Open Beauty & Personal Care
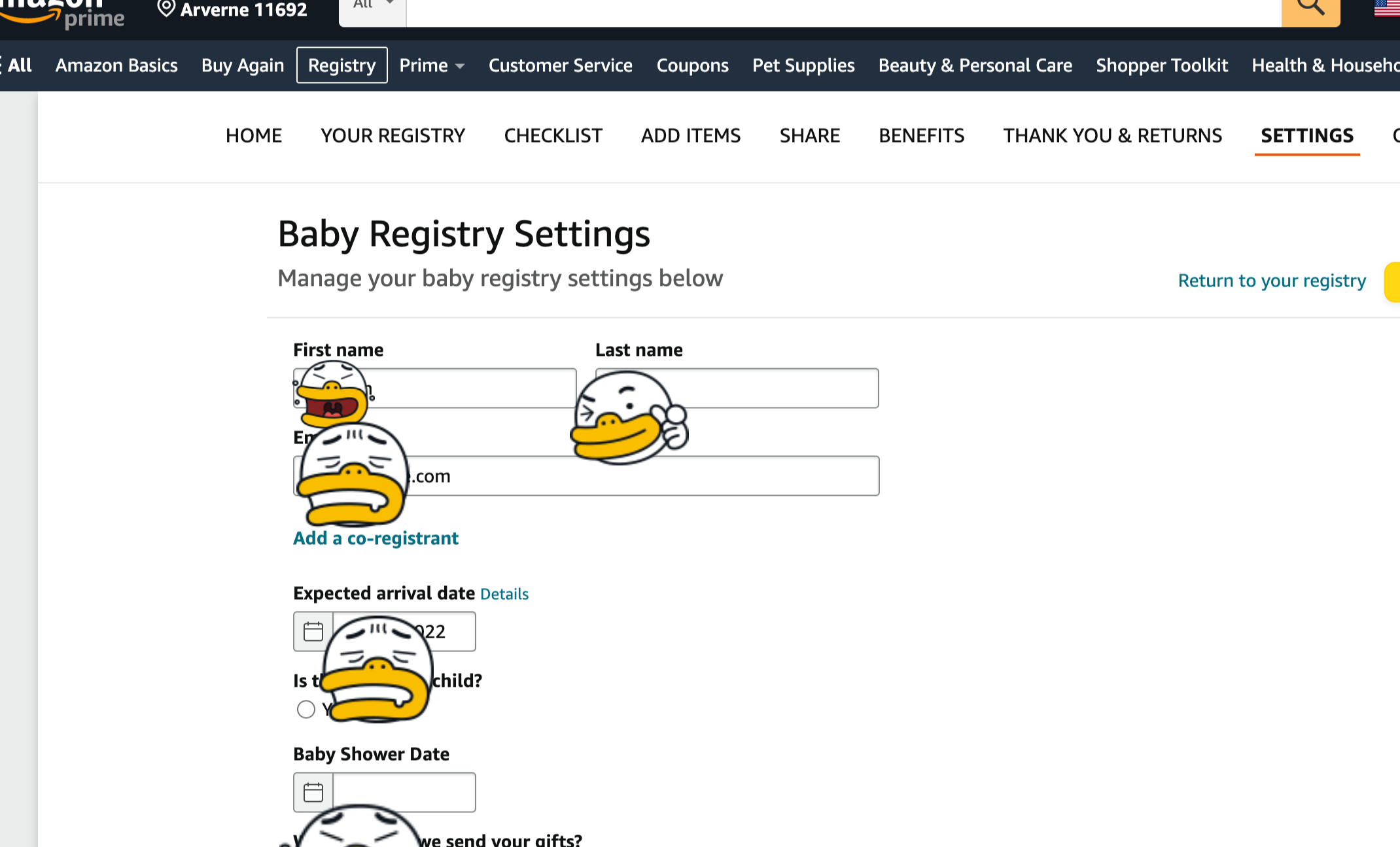 pos(975,65)
